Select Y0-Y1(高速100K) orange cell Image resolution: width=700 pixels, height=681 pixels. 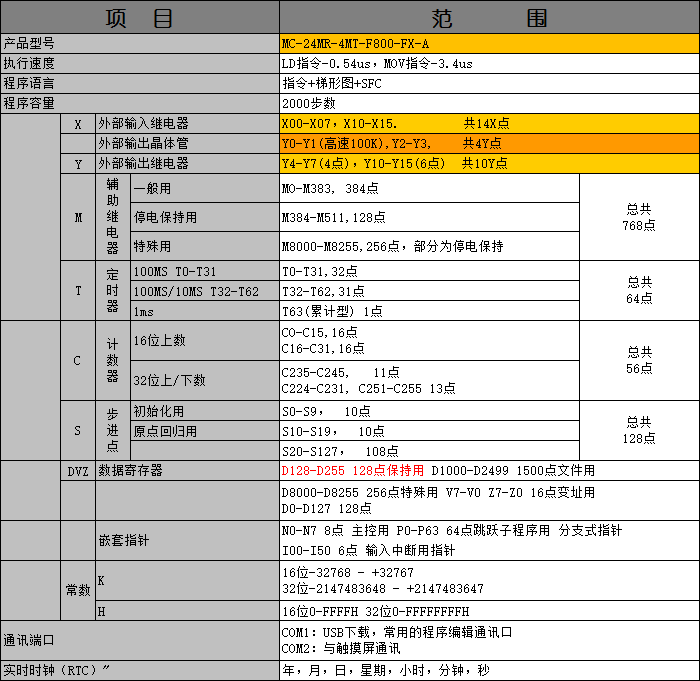click(489, 143)
